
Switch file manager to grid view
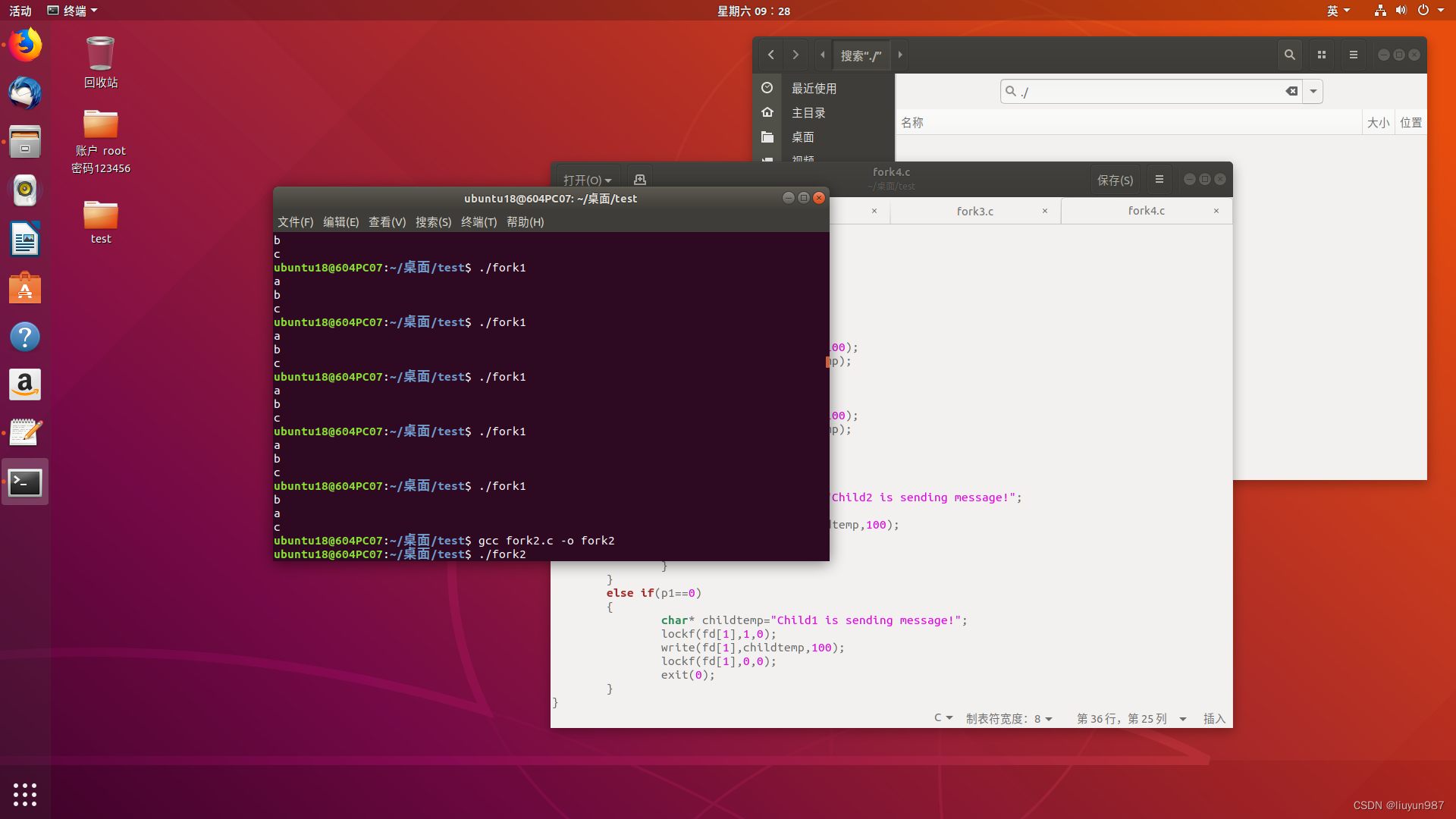1321,55
